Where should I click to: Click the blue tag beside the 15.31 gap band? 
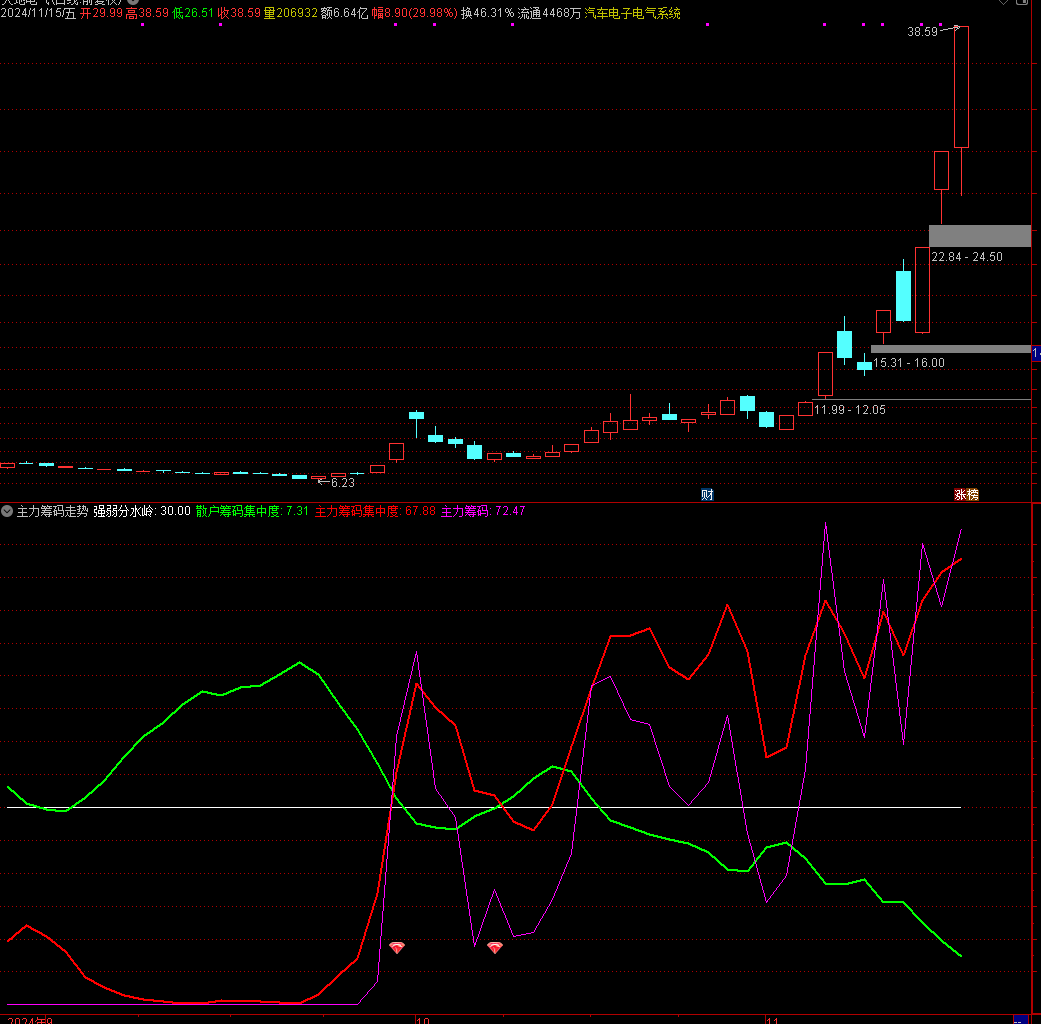[1036, 353]
